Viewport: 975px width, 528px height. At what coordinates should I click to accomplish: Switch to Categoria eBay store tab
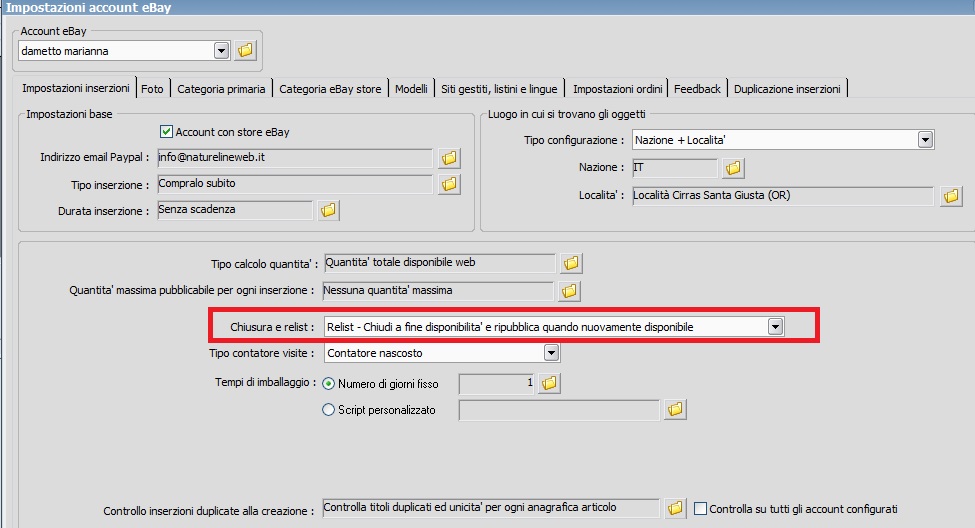point(330,89)
